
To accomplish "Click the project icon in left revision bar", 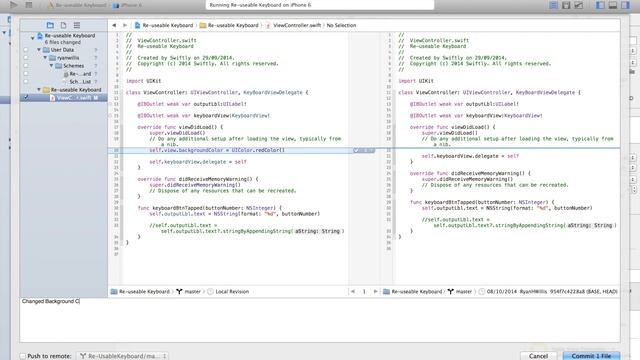I will click(x=114, y=291).
